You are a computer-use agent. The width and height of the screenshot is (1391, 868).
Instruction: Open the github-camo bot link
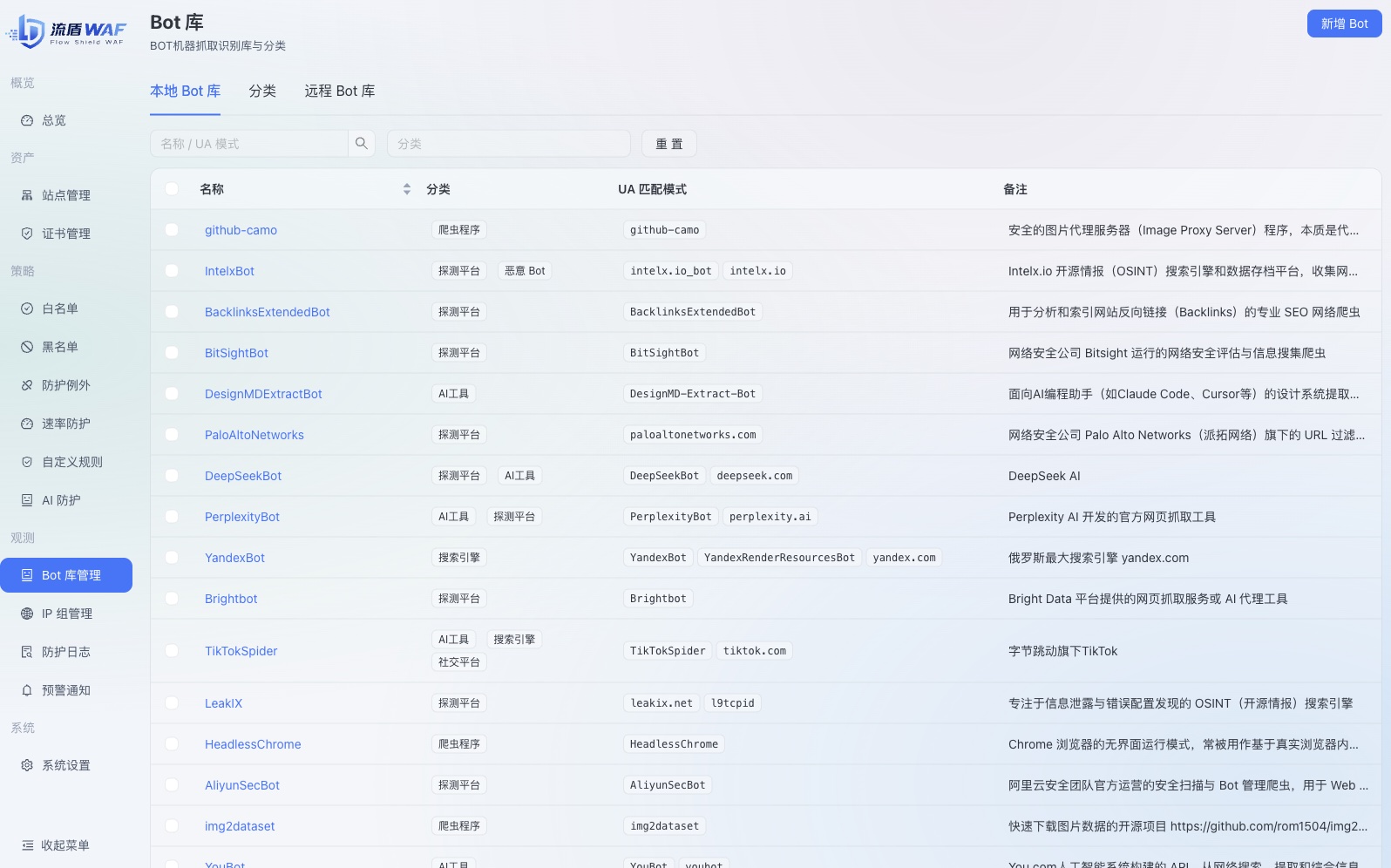pyautogui.click(x=241, y=230)
